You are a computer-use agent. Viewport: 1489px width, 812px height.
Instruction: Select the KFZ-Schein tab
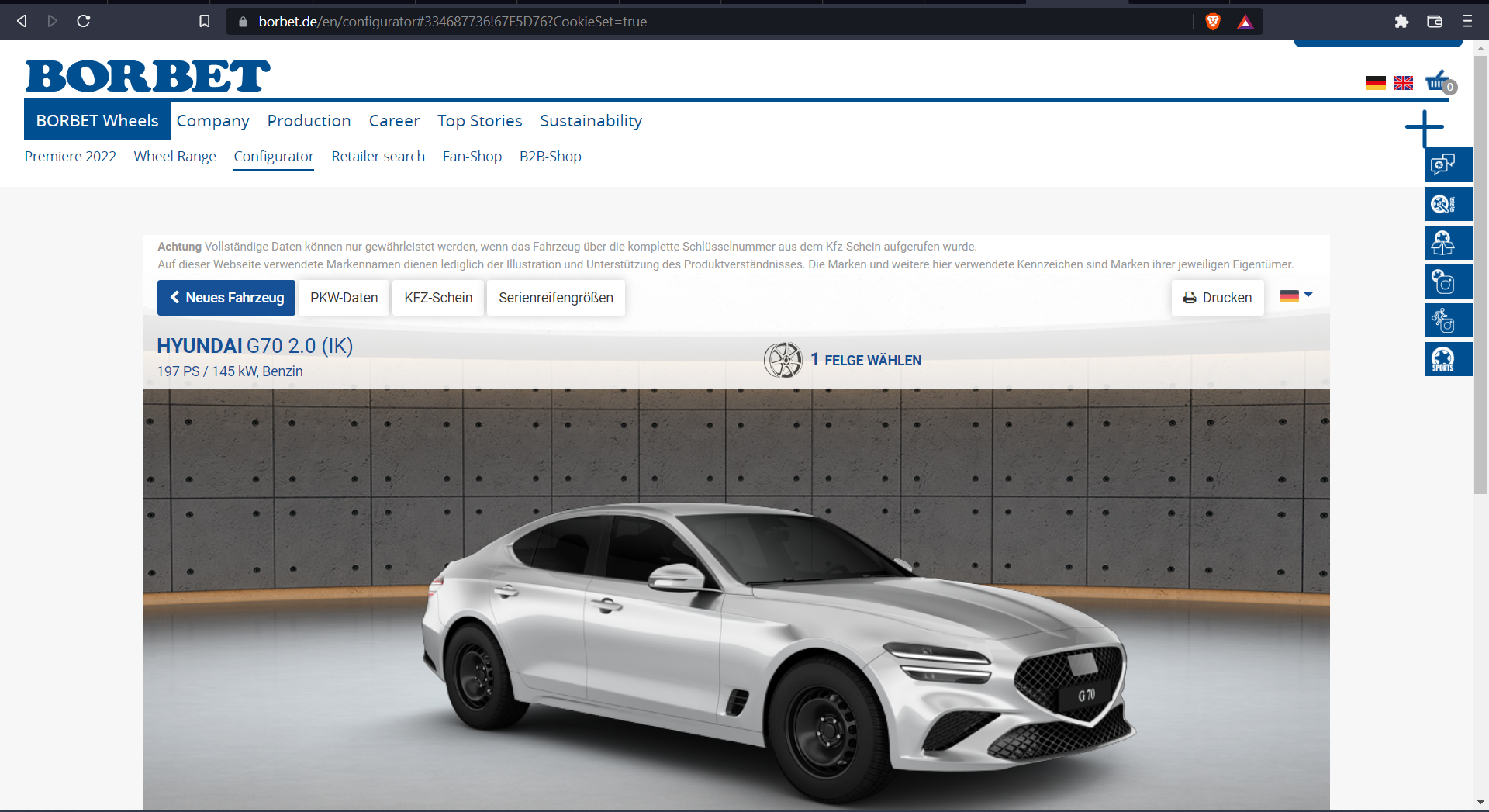click(438, 298)
